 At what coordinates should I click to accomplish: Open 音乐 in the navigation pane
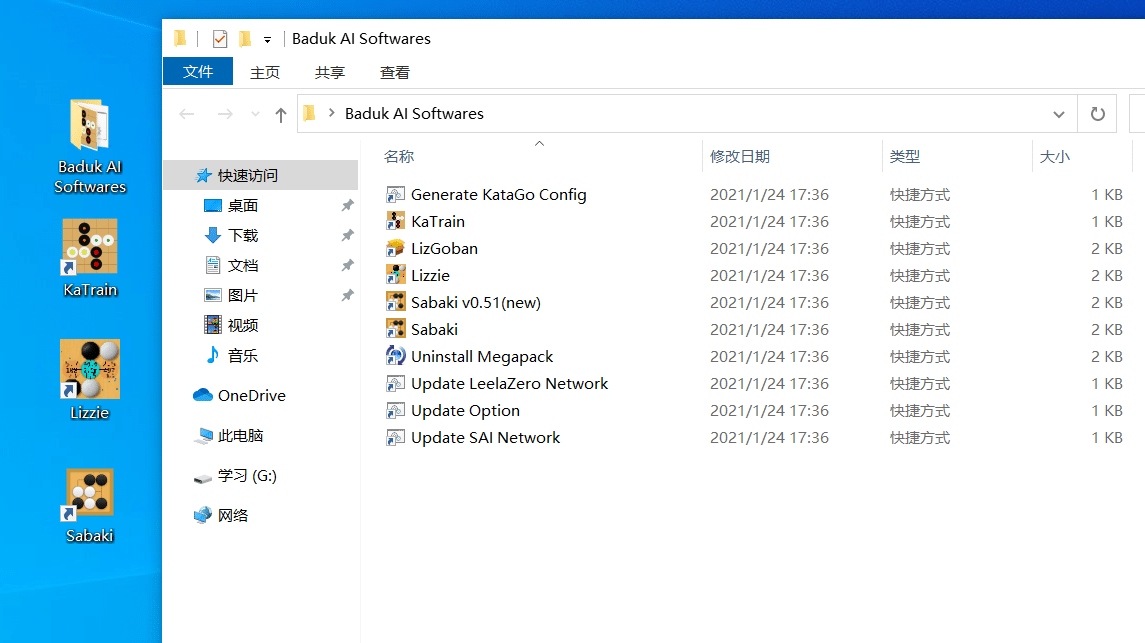point(242,355)
